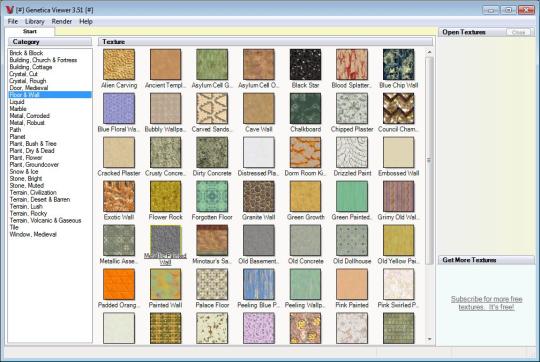Choose the Embossed Wall texture
This screenshot has width=540, height=362.
point(398,153)
